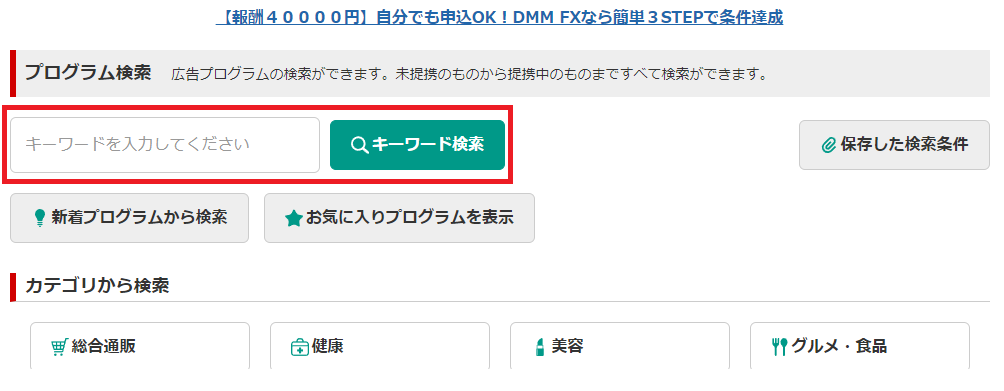Click the paperclip icon beside 保存した検索条件
This screenshot has height=391, width=1004.
coord(829,145)
